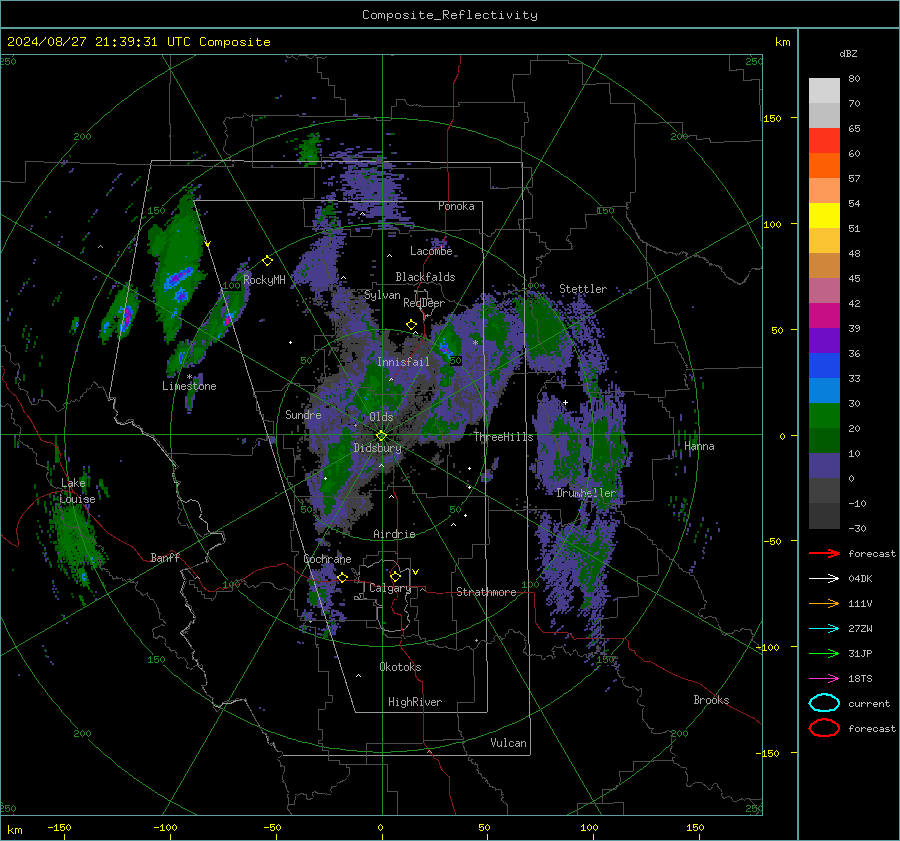The image size is (900, 841).
Task: Click the red forecast ellipse icon
Action: tap(824, 728)
